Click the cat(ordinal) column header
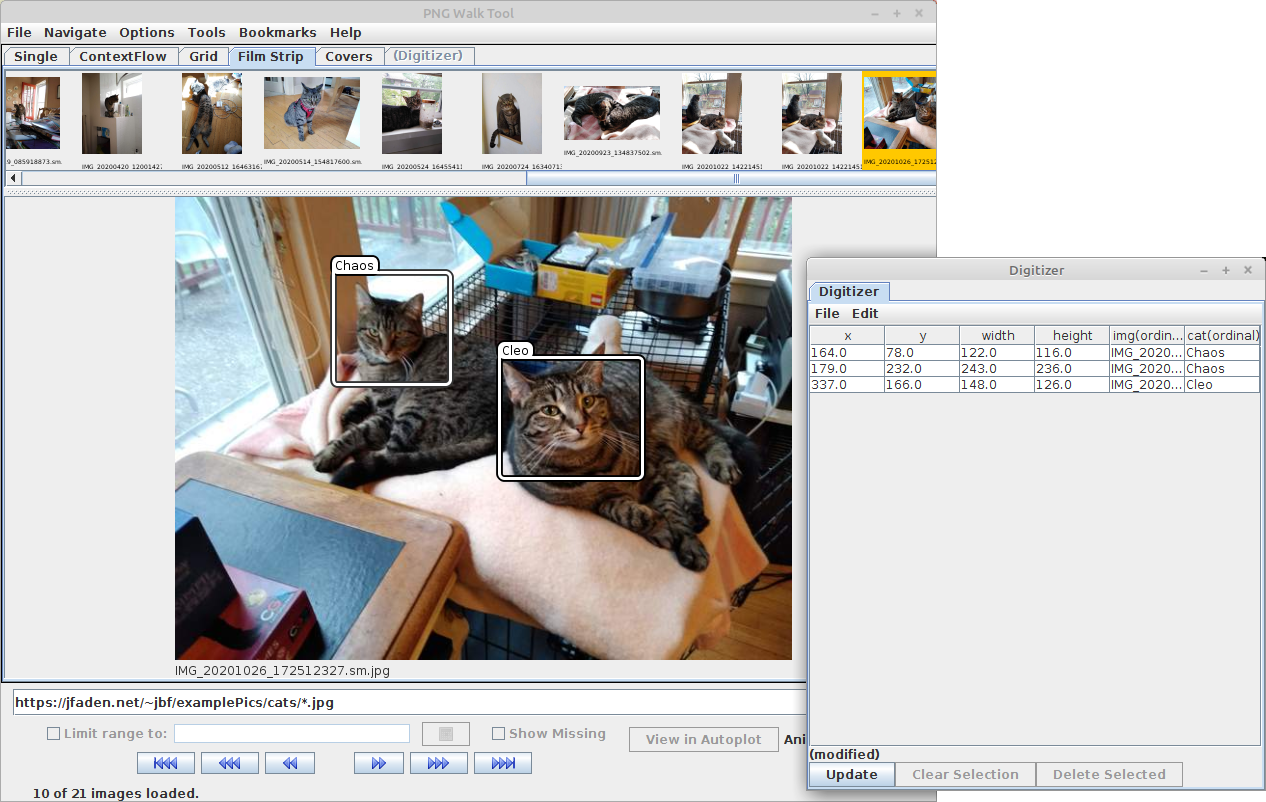Viewport: 1266px width, 802px height. click(1222, 336)
